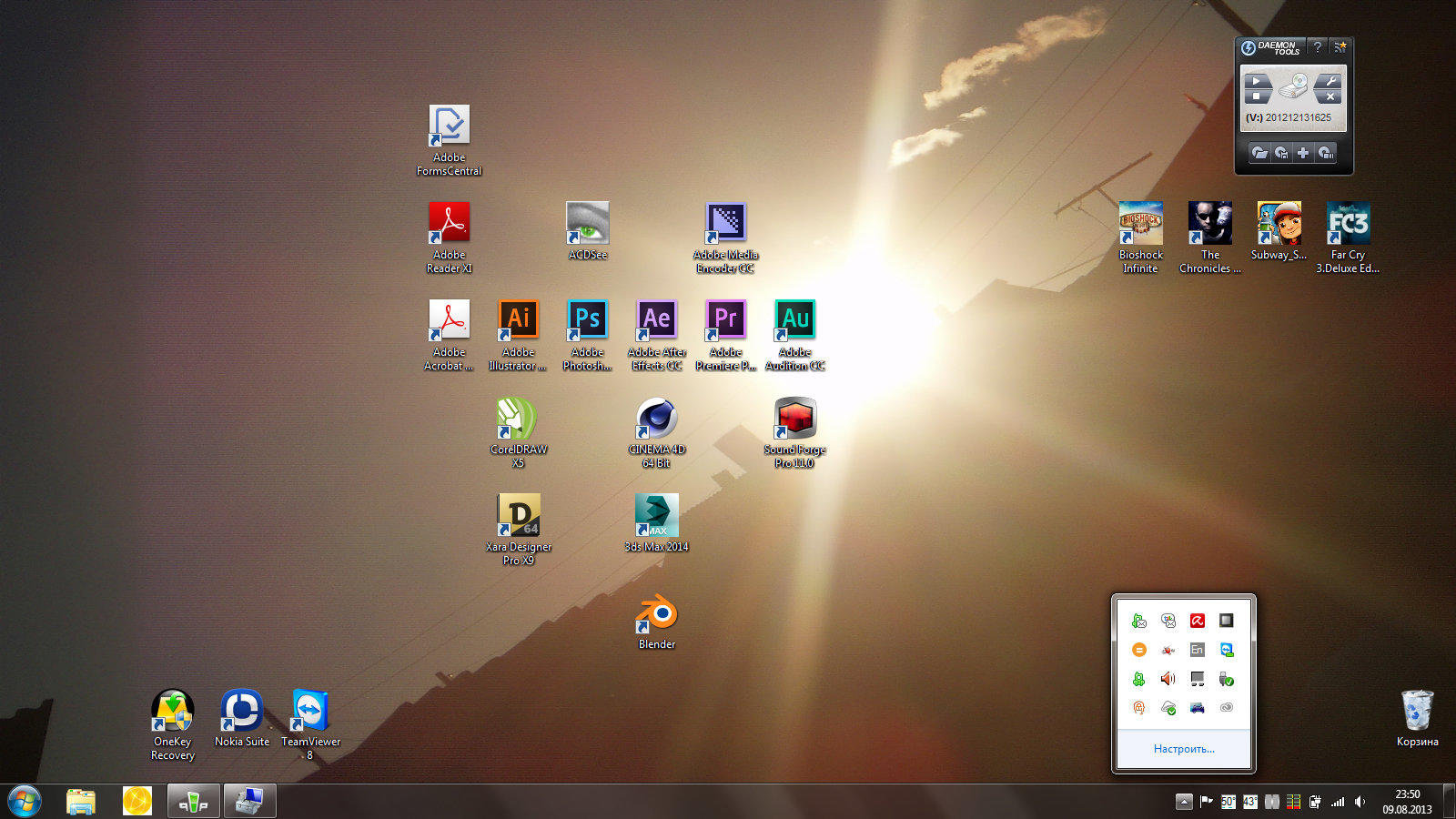Open the taskbar volume speaker control
Image resolution: width=1456 pixels, height=819 pixels.
pos(1360,802)
